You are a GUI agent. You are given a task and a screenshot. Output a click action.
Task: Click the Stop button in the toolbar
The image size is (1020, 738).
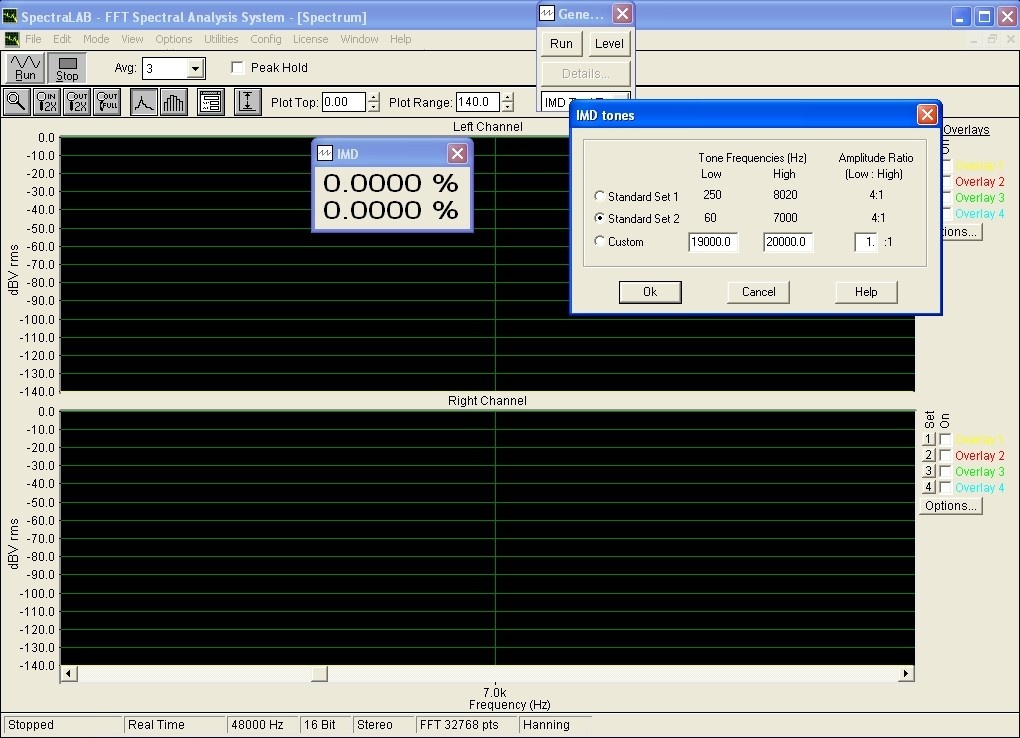[67, 68]
